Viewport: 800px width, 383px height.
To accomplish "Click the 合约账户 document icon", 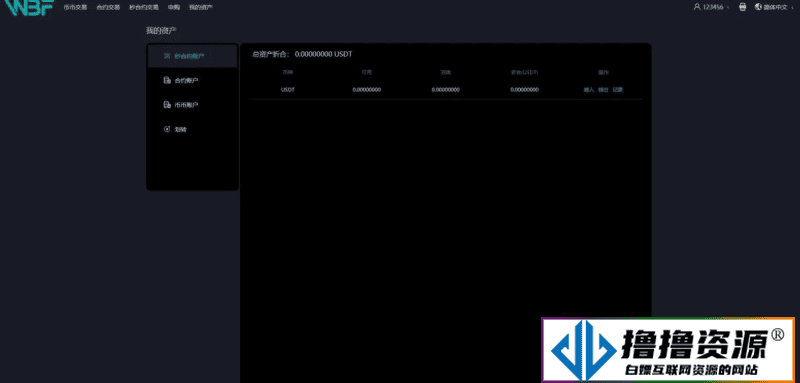I will 167,81.
